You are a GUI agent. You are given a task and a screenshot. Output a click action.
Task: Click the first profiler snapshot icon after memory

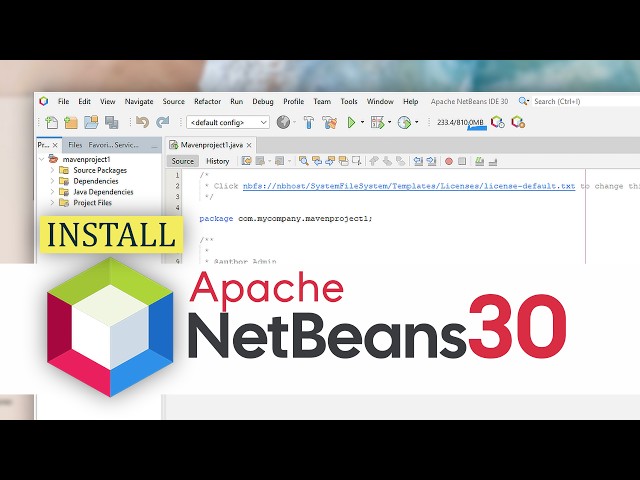[498, 122]
